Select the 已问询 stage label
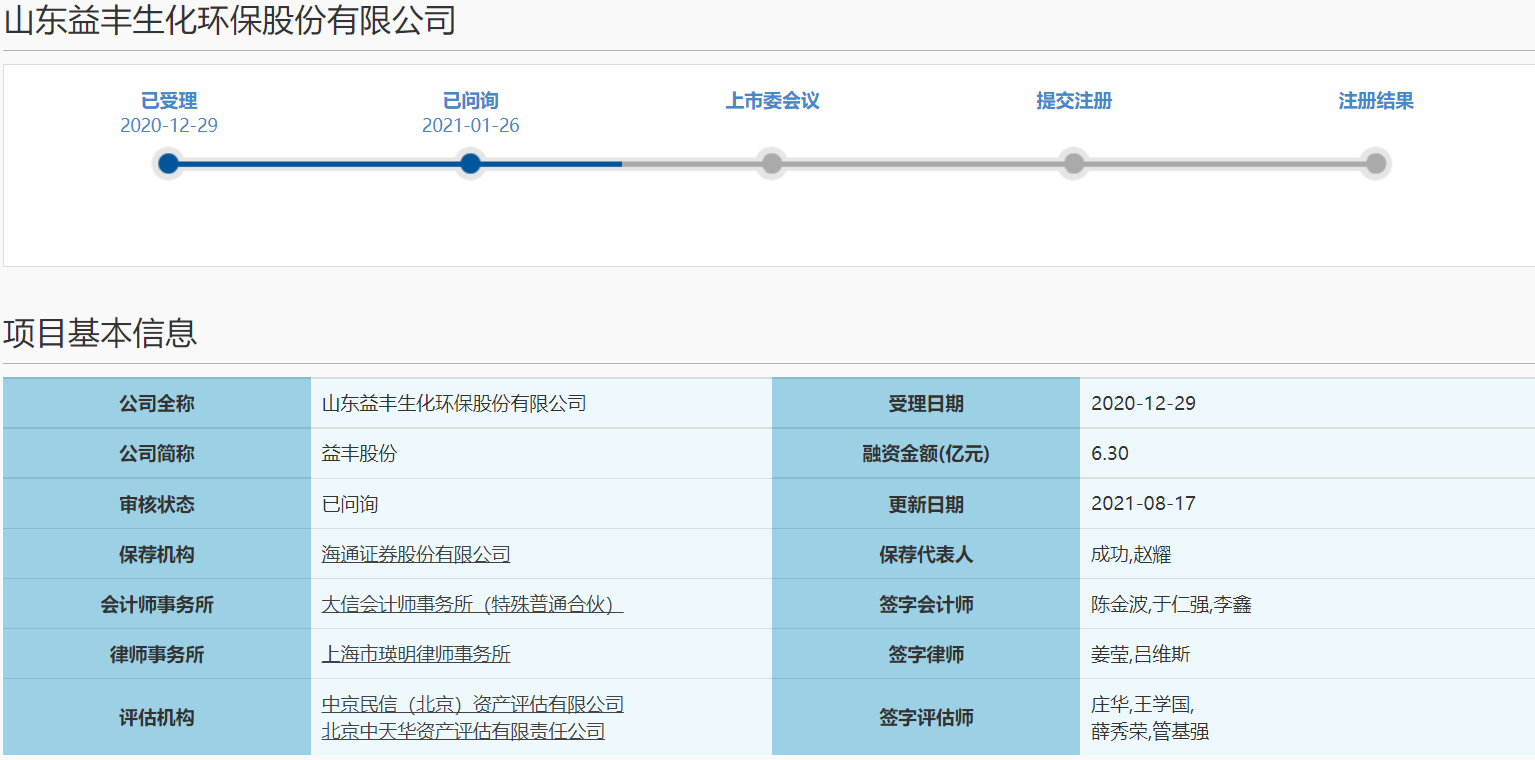Screen dimensions: 1535x760 [470, 101]
